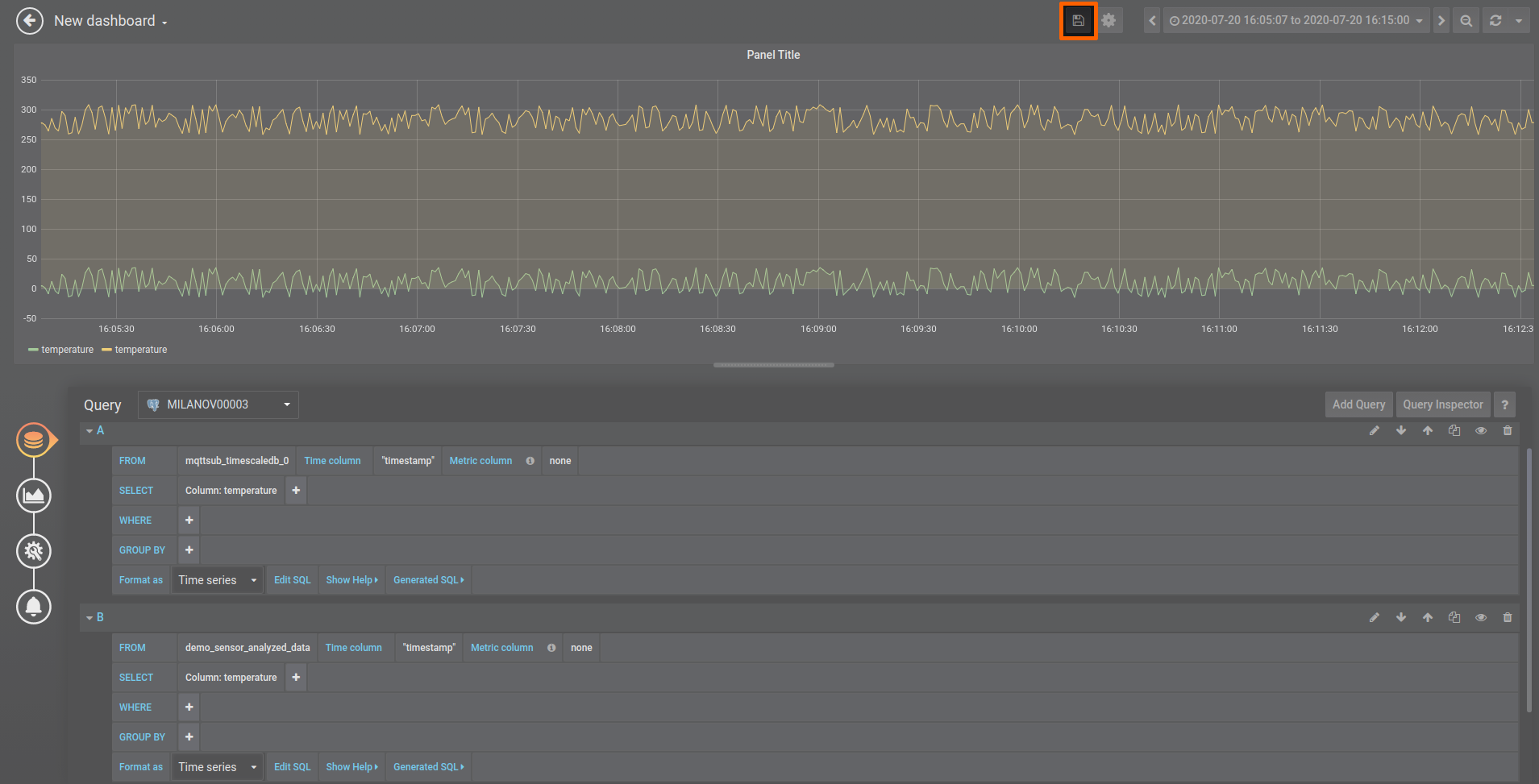1539x784 pixels.
Task: Delete query A with trash icon
Action: (x=1507, y=431)
